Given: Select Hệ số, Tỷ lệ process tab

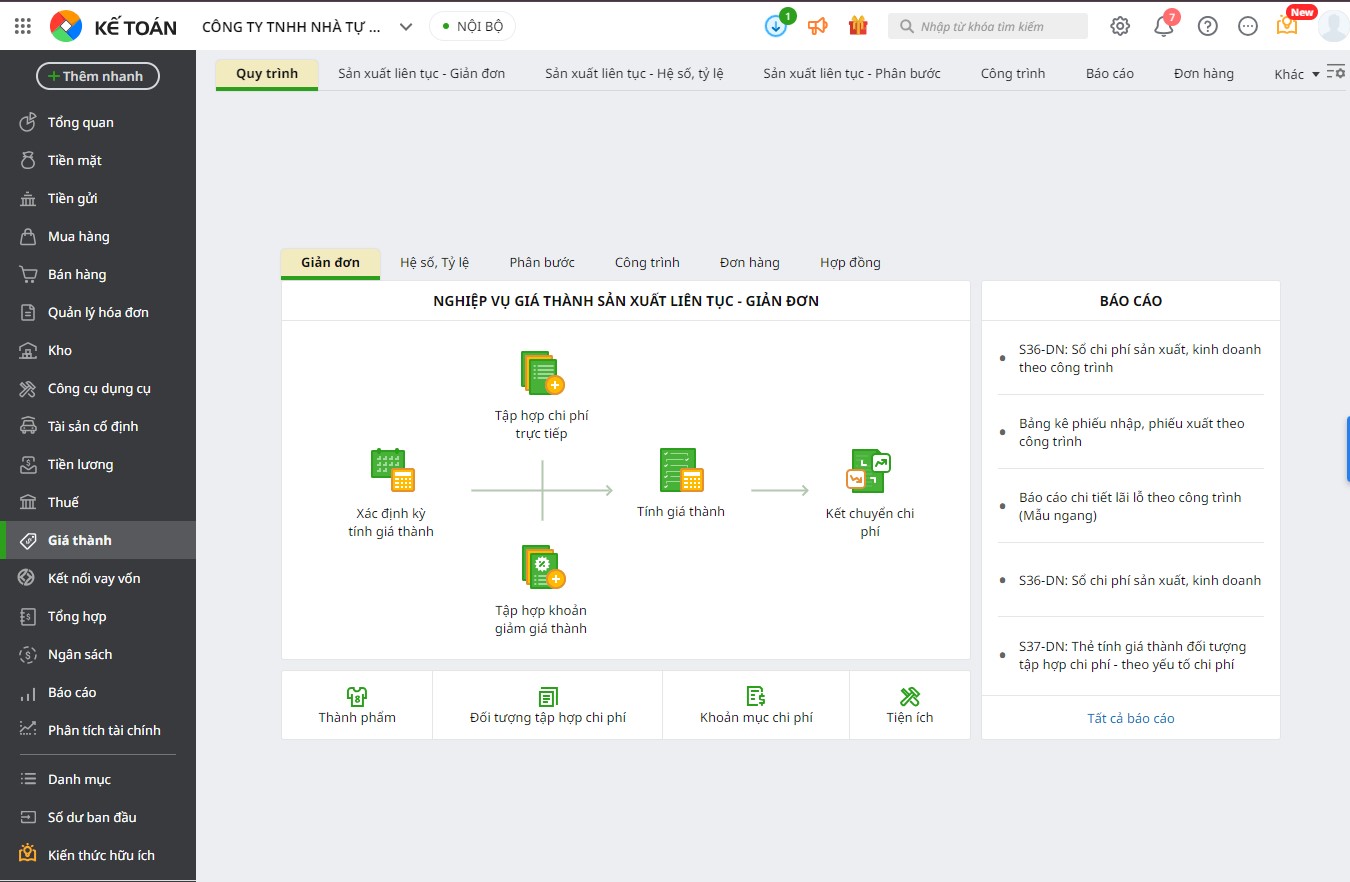Looking at the screenshot, I should [434, 262].
